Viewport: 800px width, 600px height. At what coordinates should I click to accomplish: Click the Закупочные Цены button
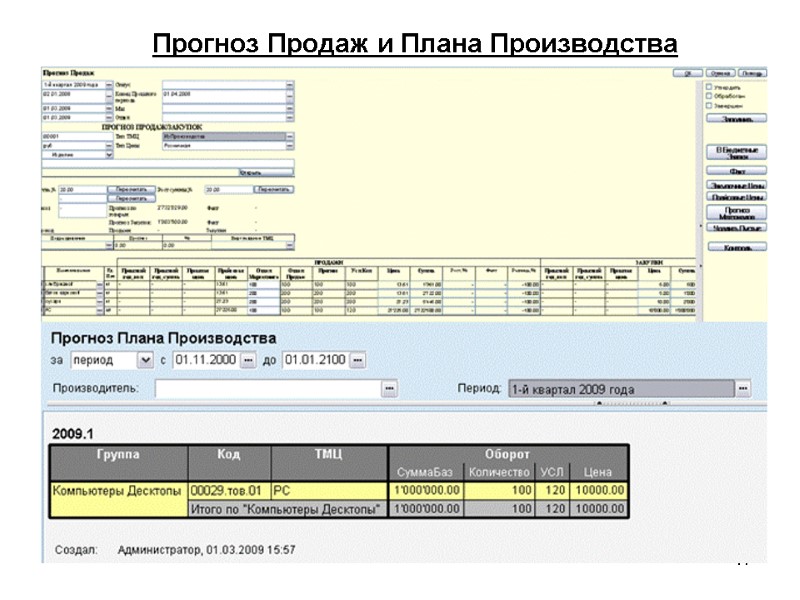tap(737, 185)
